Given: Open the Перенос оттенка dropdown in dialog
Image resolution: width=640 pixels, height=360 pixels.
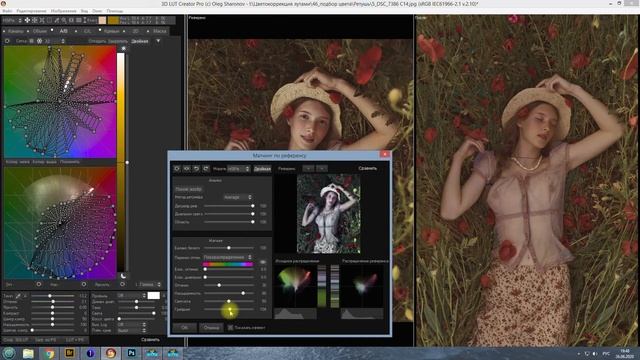Looking at the screenshot, I should coord(227,257).
